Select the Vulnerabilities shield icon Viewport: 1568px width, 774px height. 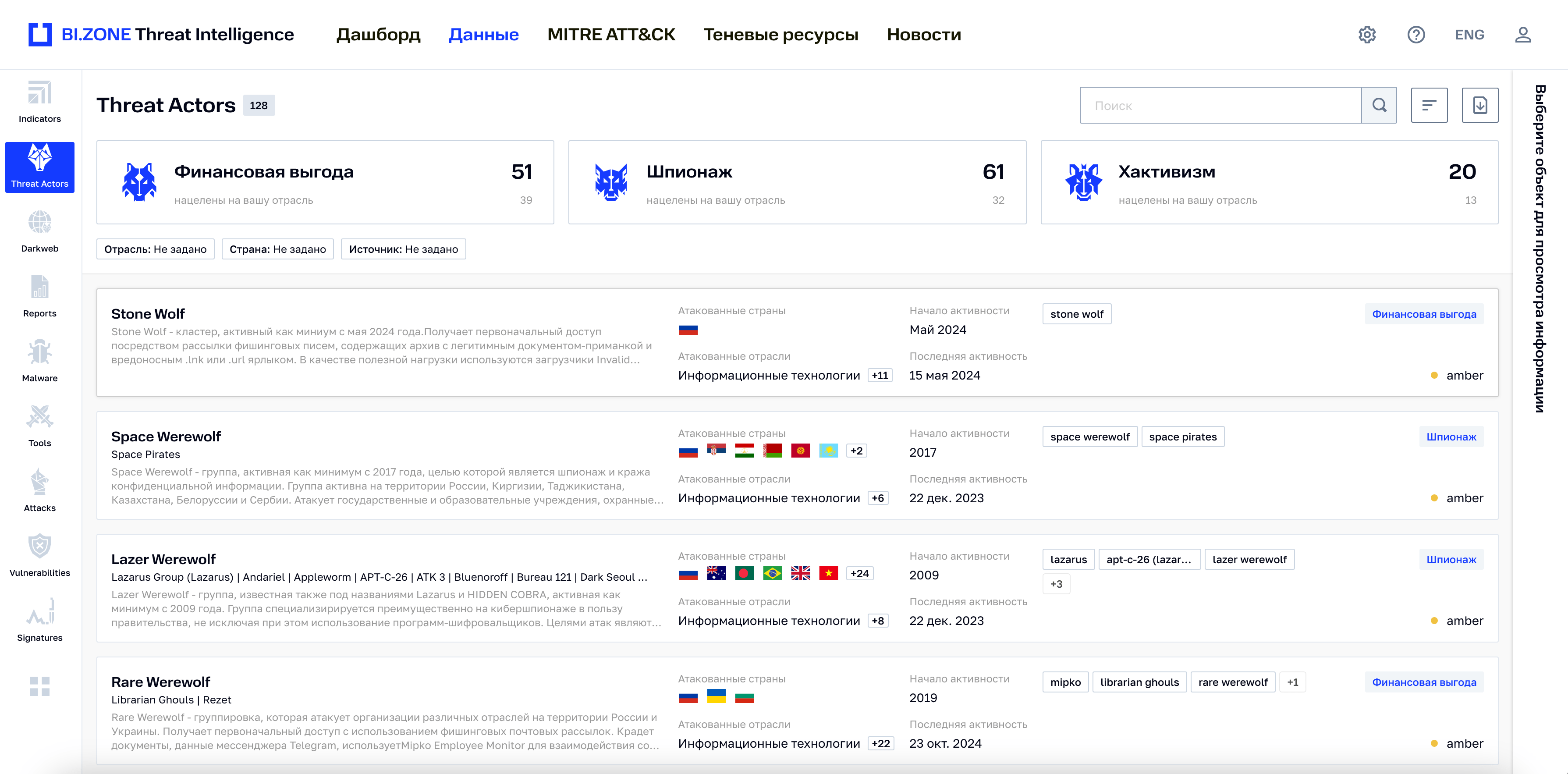click(39, 546)
